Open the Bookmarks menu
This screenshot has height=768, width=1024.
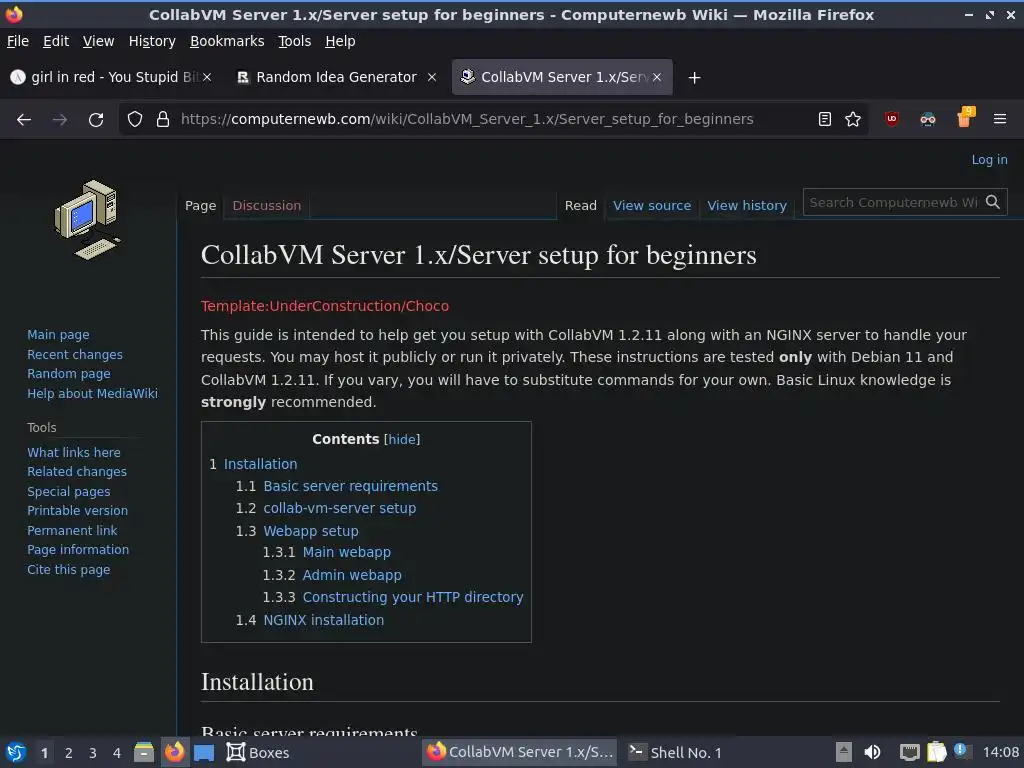tap(227, 41)
